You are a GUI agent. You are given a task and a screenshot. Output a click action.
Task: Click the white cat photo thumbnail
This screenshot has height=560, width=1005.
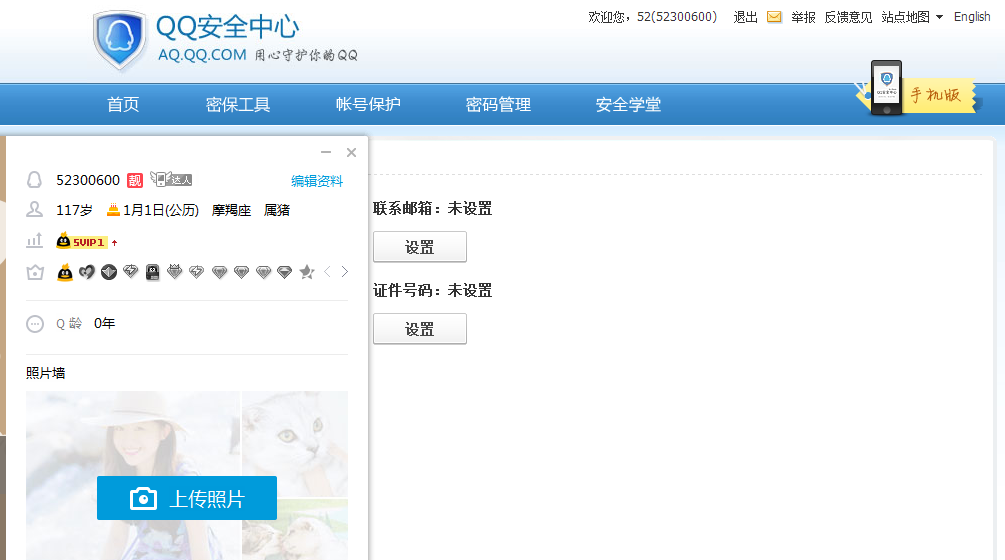[x=295, y=443]
